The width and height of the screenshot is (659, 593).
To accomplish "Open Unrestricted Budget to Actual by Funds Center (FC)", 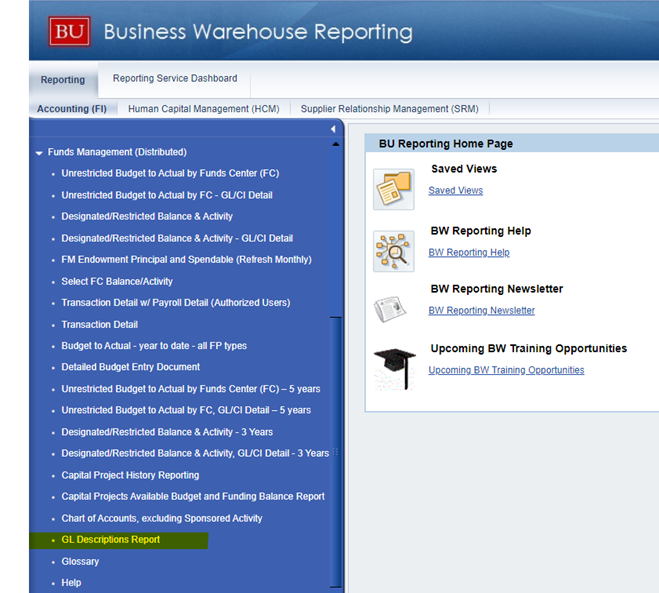I will click(170, 173).
